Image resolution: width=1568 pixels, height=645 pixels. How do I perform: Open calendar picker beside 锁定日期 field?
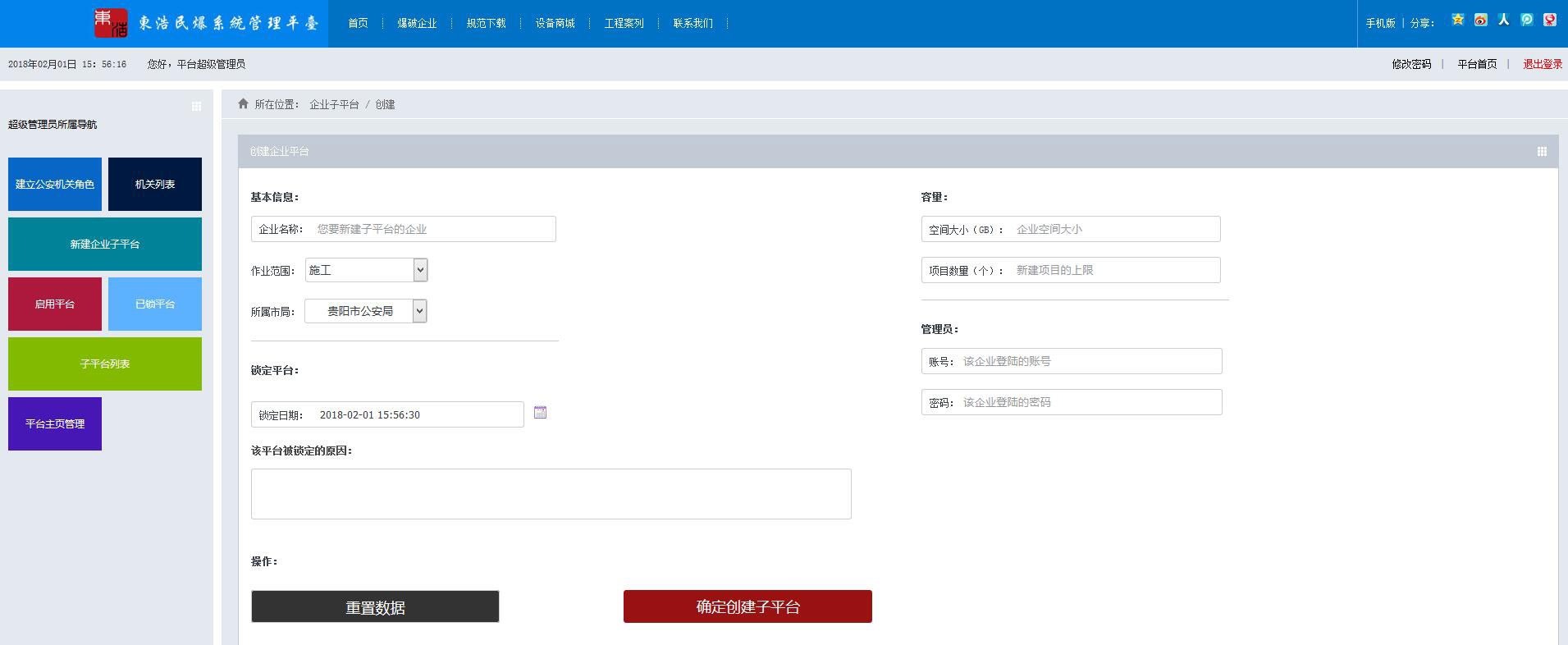coord(540,413)
